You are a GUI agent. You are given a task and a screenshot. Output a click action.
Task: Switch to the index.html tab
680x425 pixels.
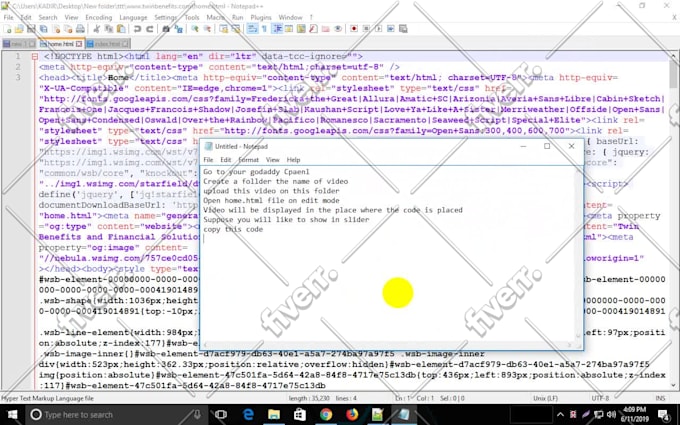(108, 44)
